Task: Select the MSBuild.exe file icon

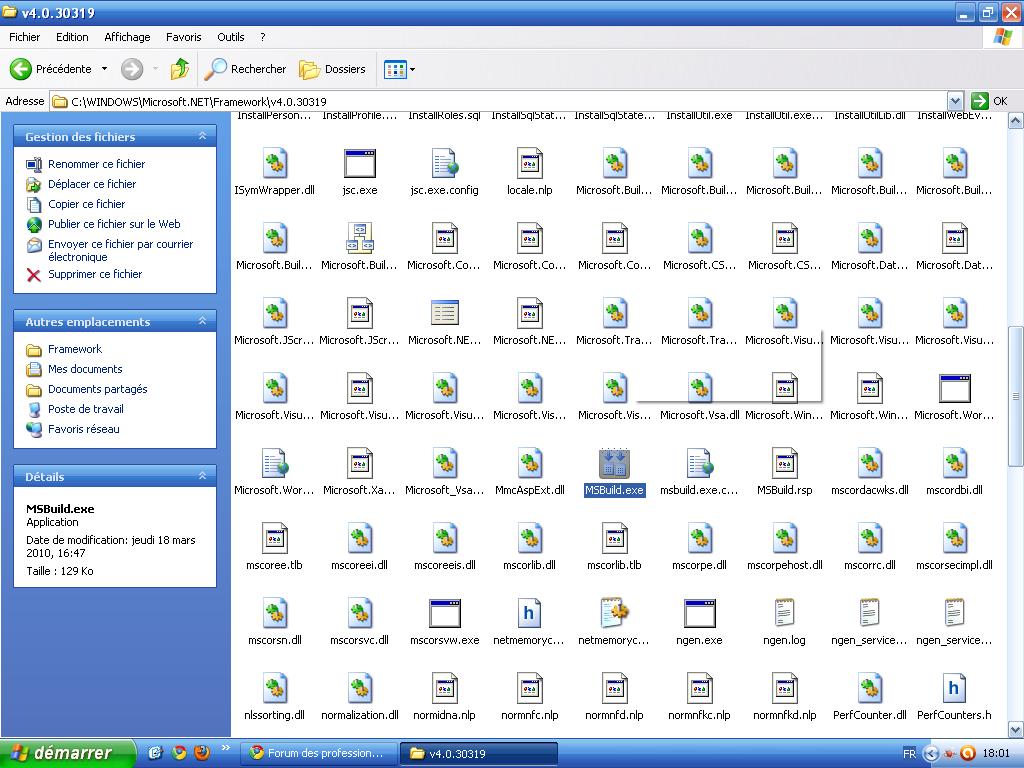Action: click(x=614, y=463)
